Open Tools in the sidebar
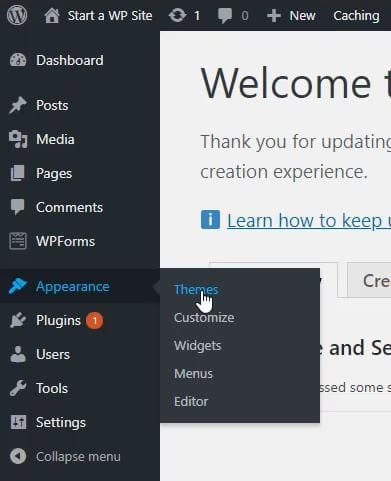 tap(52, 388)
